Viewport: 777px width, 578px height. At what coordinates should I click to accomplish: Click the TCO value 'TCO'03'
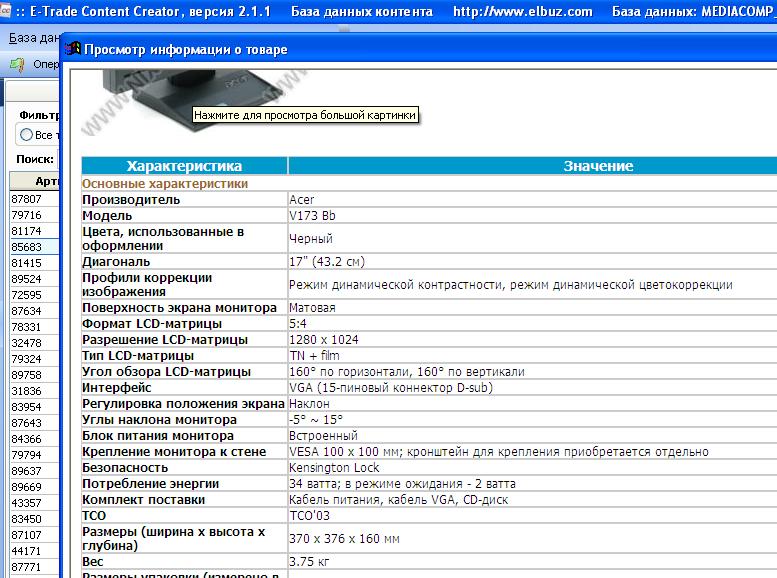310,516
